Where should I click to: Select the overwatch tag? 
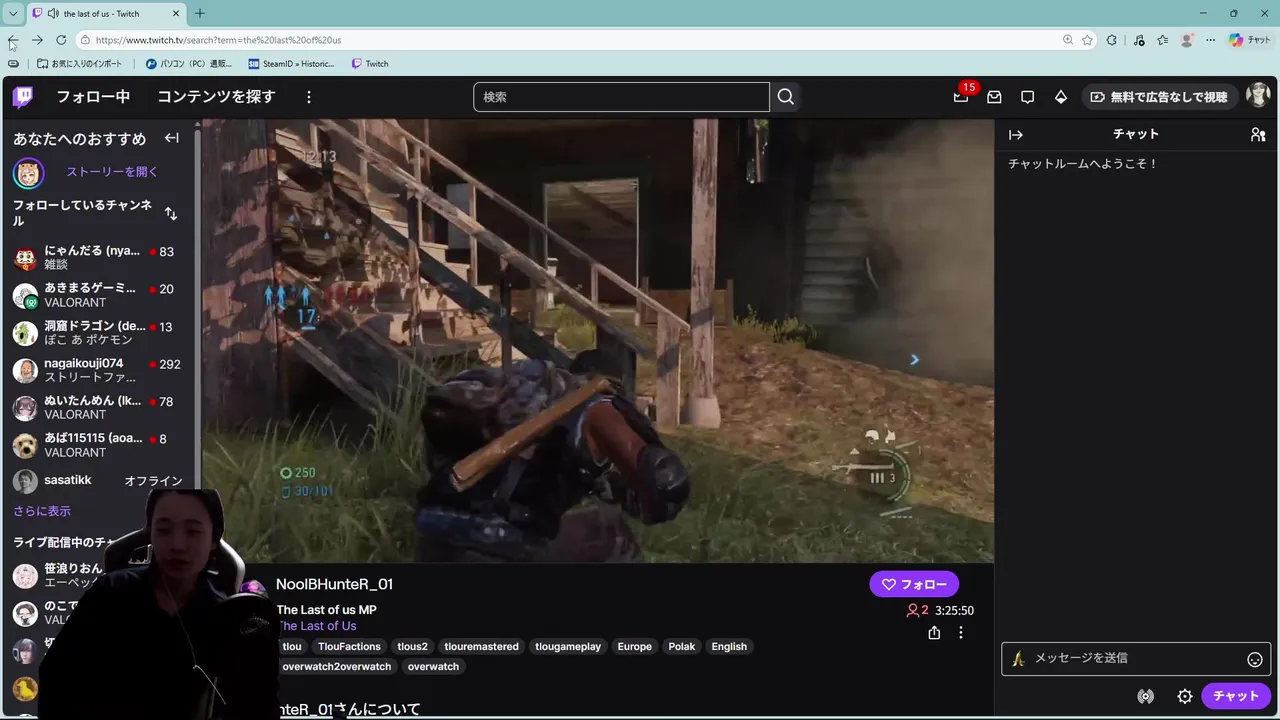(x=433, y=667)
